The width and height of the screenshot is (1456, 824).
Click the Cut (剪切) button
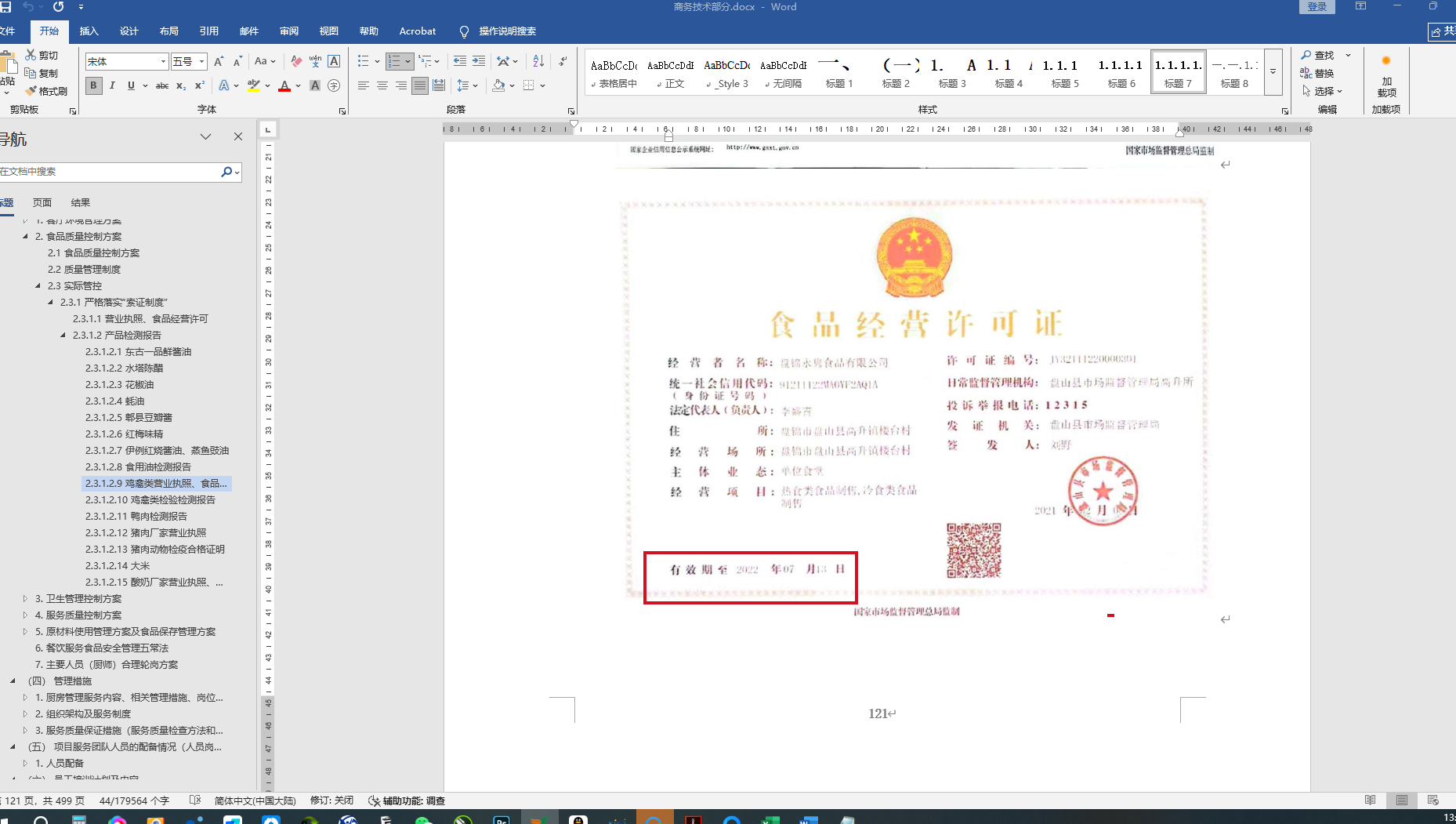tap(42, 55)
